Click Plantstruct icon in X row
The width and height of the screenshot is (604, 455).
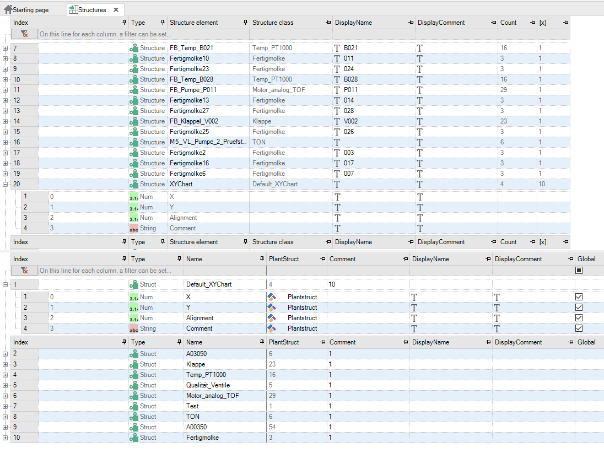click(x=272, y=297)
